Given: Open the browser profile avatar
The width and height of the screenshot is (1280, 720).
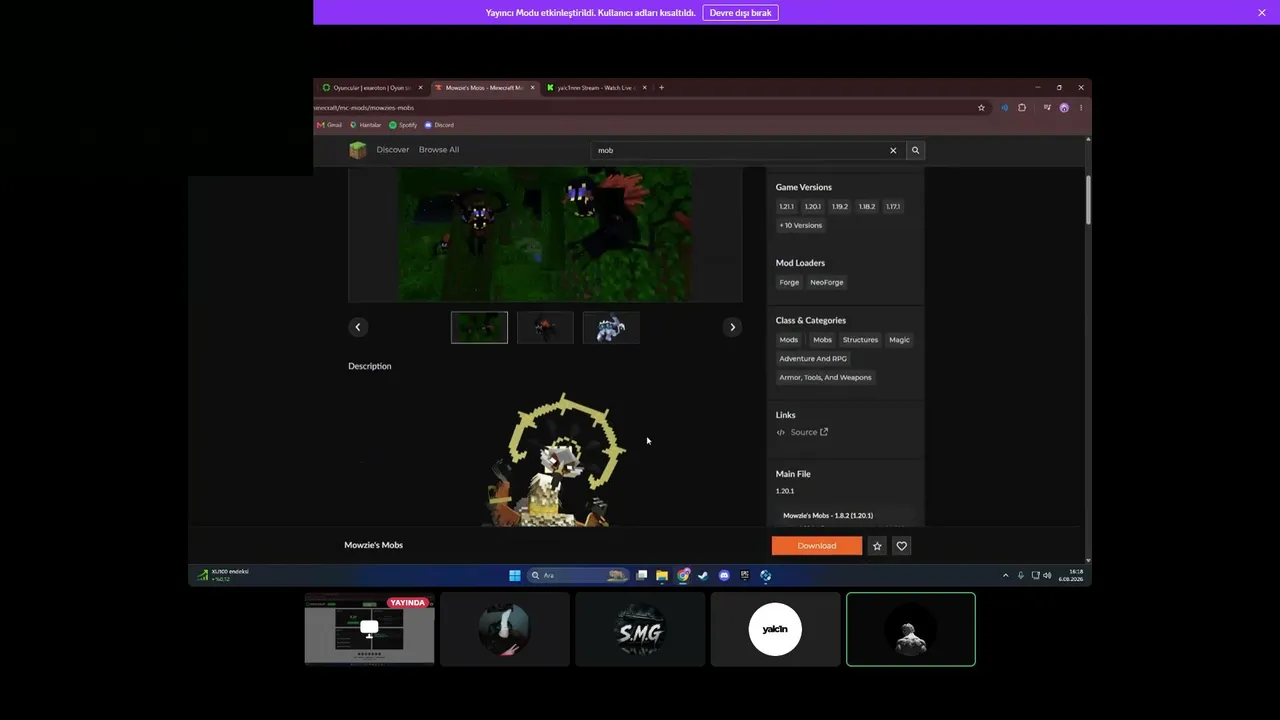Looking at the screenshot, I should pyautogui.click(x=1064, y=108).
